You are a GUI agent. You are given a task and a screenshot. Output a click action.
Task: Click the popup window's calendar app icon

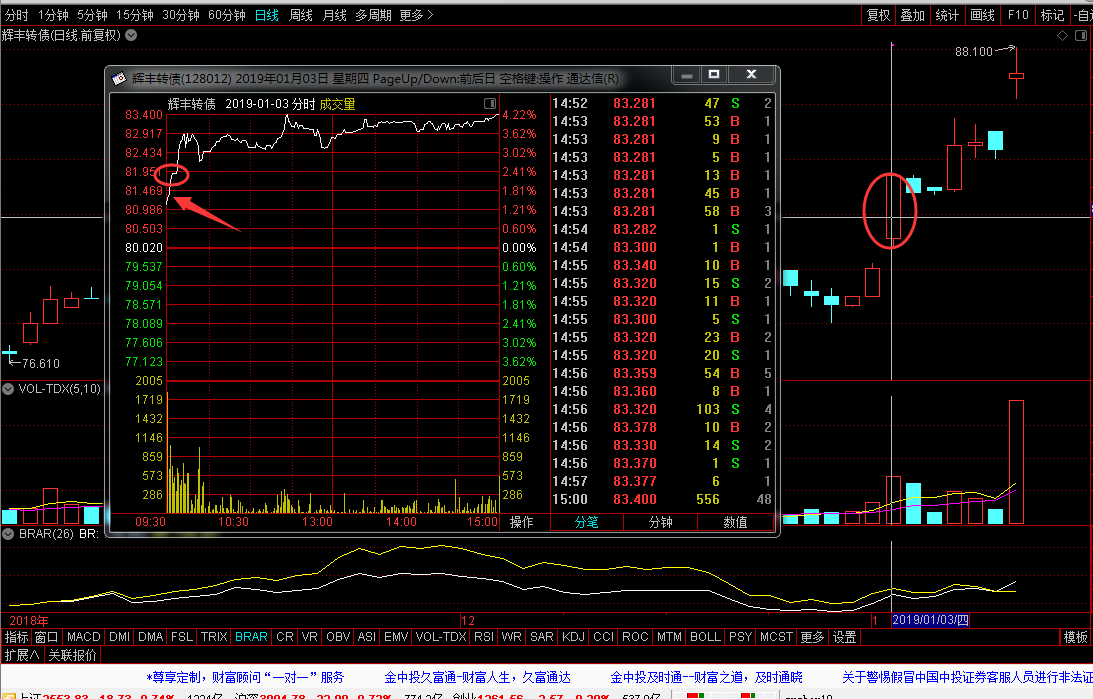pos(119,78)
